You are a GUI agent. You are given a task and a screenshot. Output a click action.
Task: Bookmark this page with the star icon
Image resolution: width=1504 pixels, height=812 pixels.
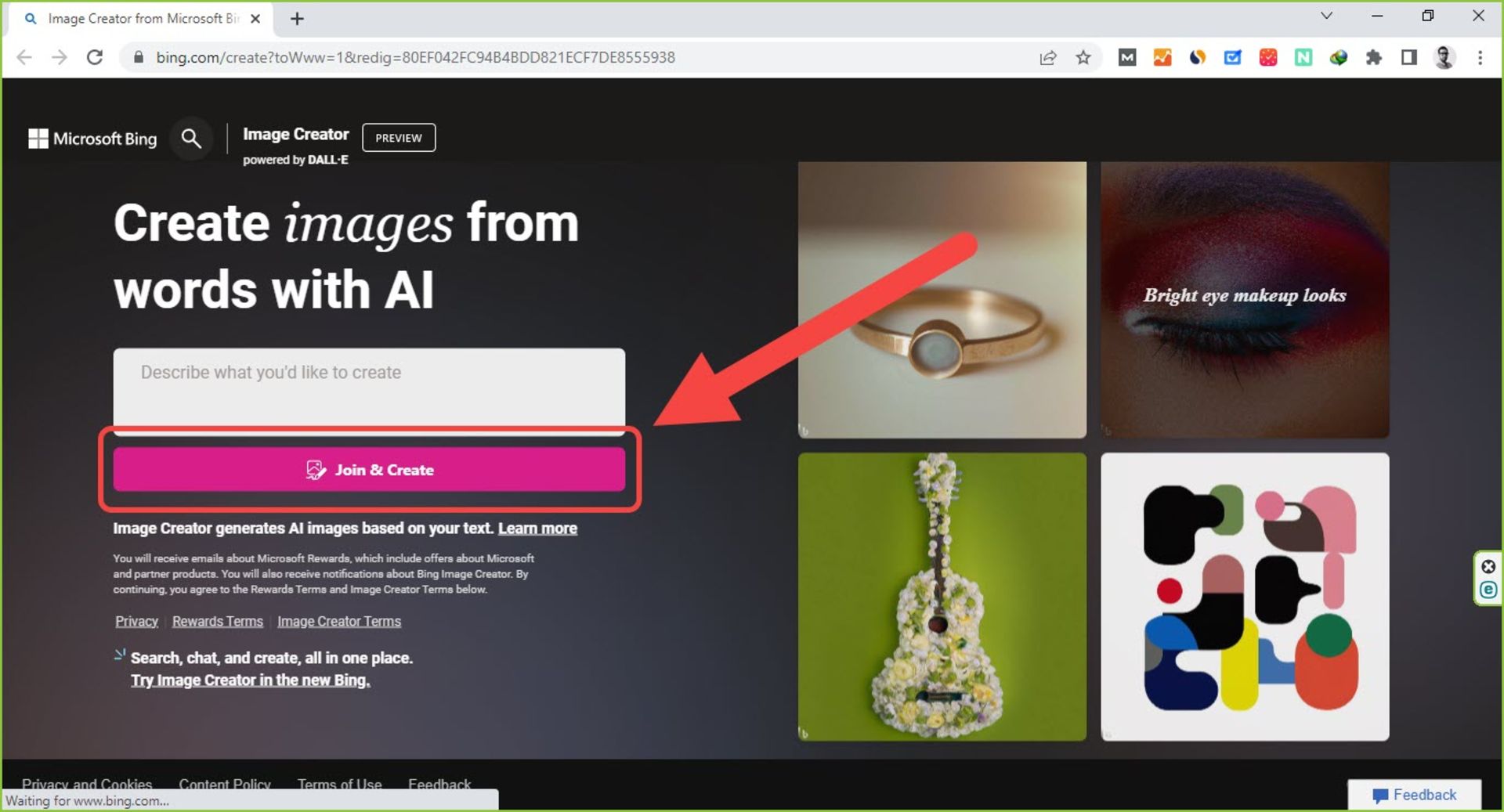coord(1083,57)
